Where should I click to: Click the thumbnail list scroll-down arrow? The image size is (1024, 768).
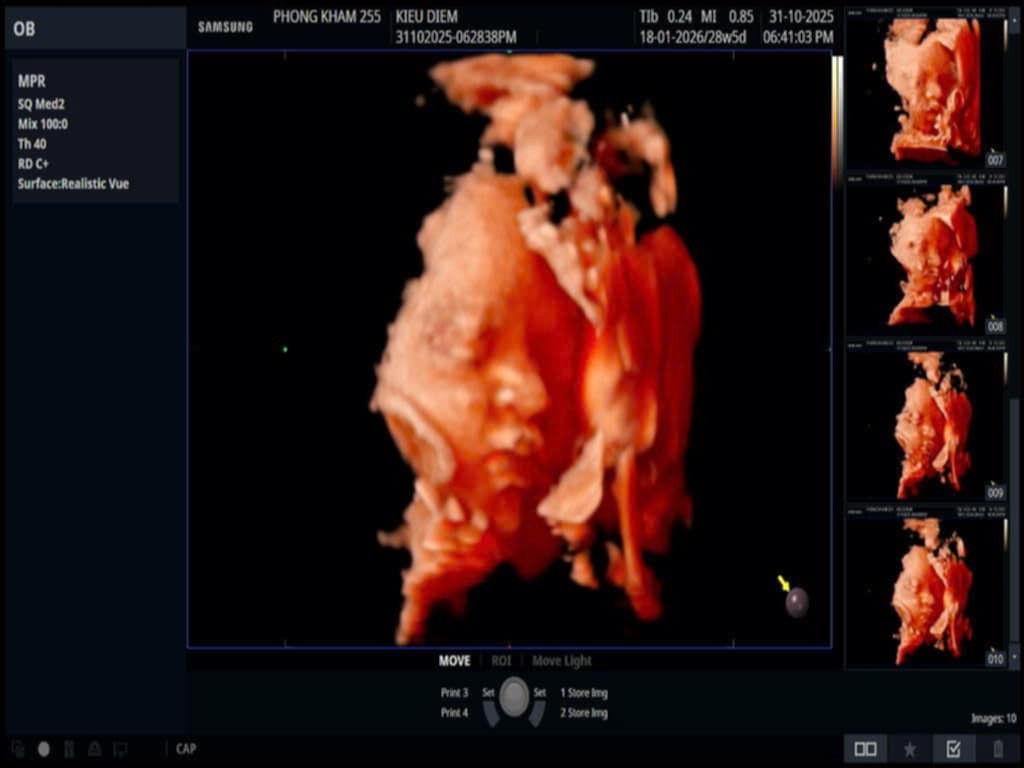point(1016,657)
